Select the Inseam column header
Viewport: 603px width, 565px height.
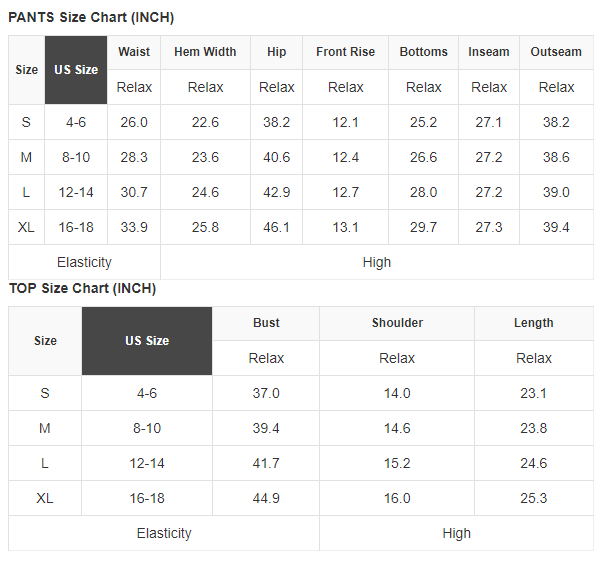point(489,52)
